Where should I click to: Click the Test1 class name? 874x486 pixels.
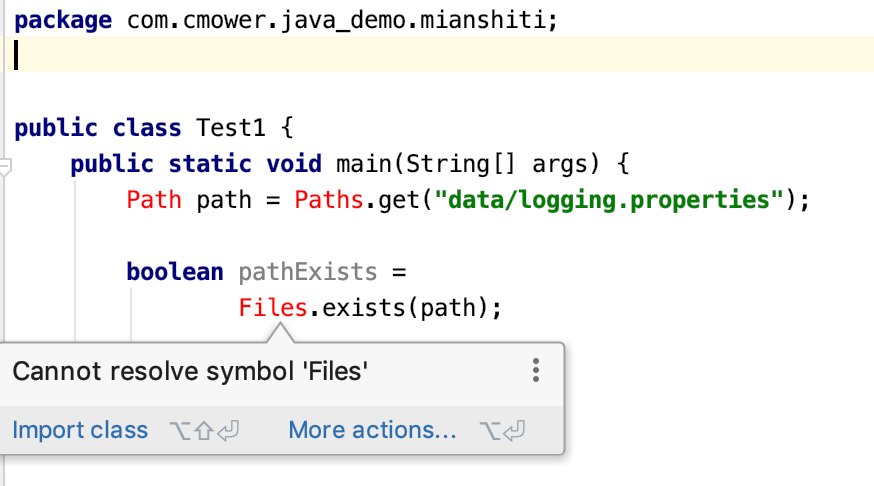[x=231, y=127]
